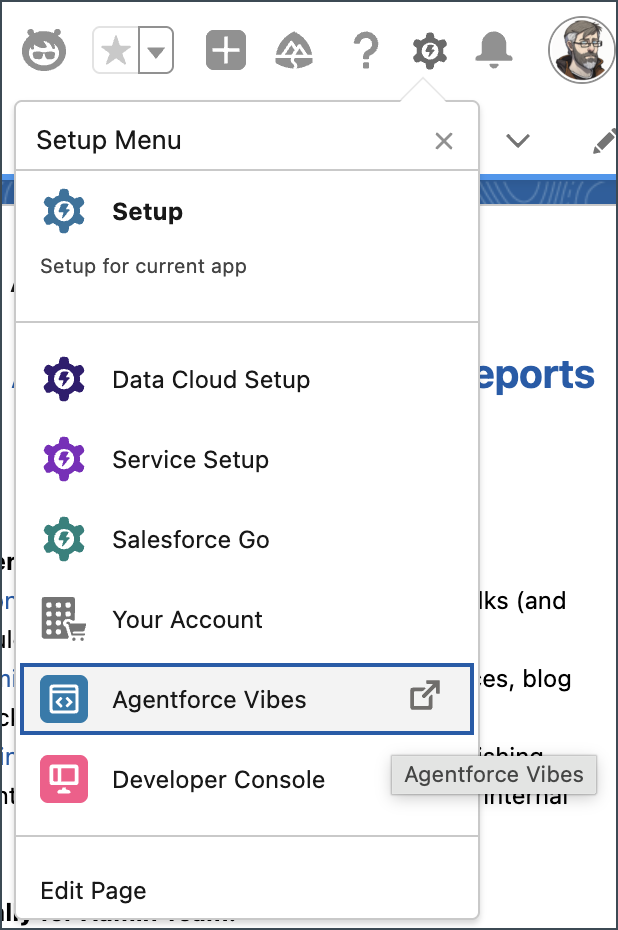Click the Your Account building icon

64,619
